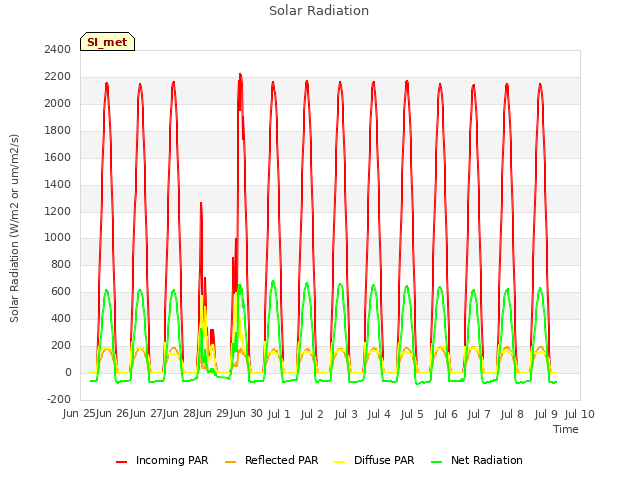Toggle the Incoming PAR legend entry
The height and width of the screenshot is (480, 640).
[162, 460]
